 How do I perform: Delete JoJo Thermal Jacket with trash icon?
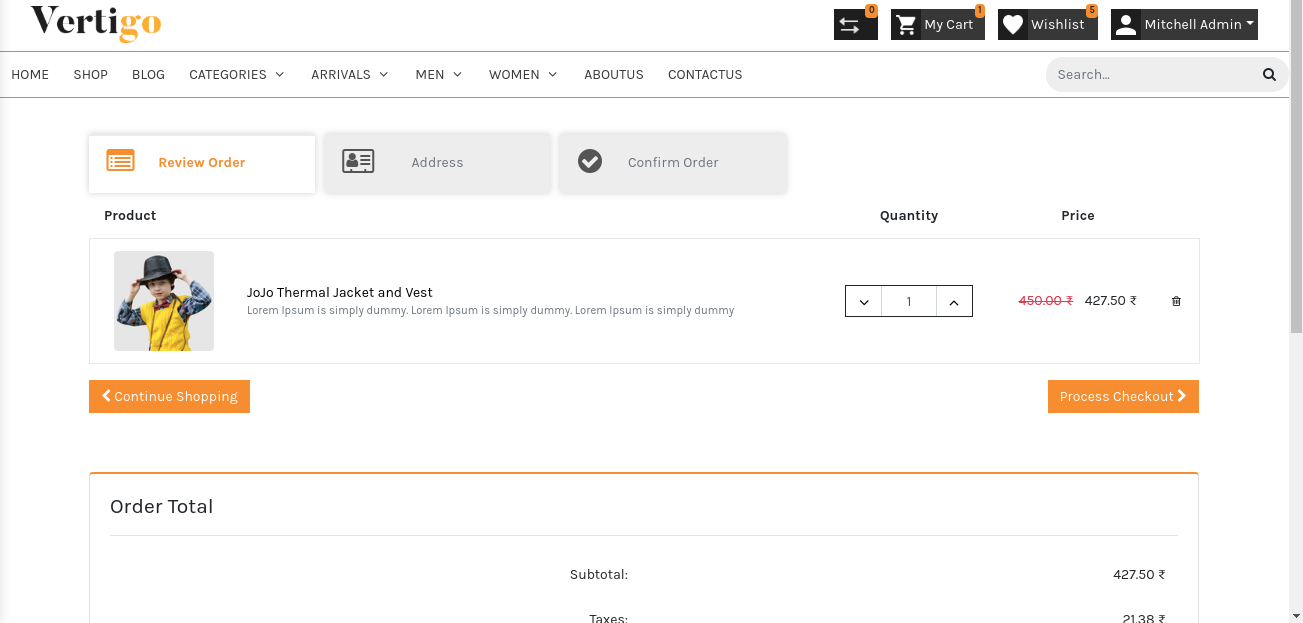1176,301
